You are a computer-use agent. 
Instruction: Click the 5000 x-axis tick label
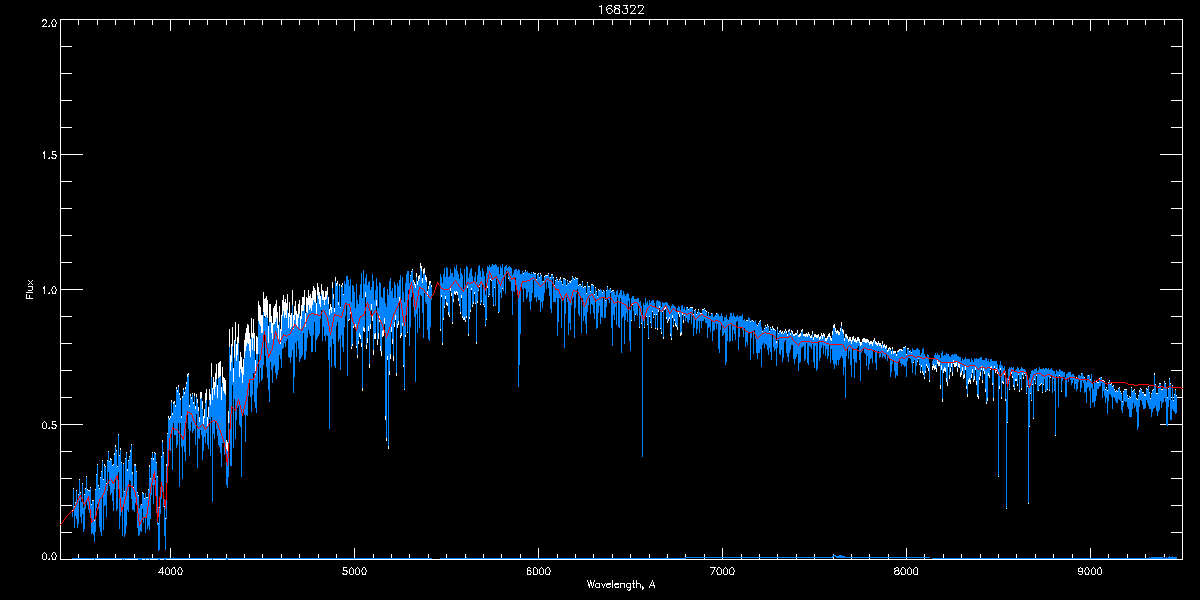coord(354,572)
